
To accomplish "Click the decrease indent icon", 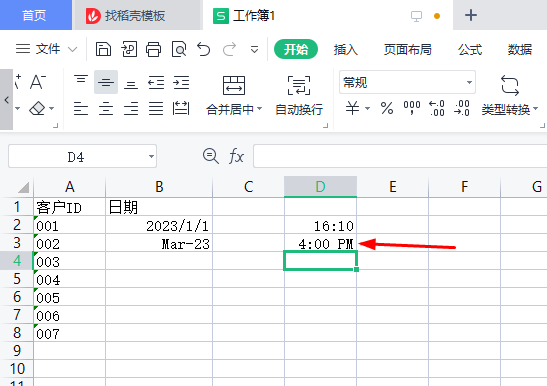I will pyautogui.click(x=156, y=82).
